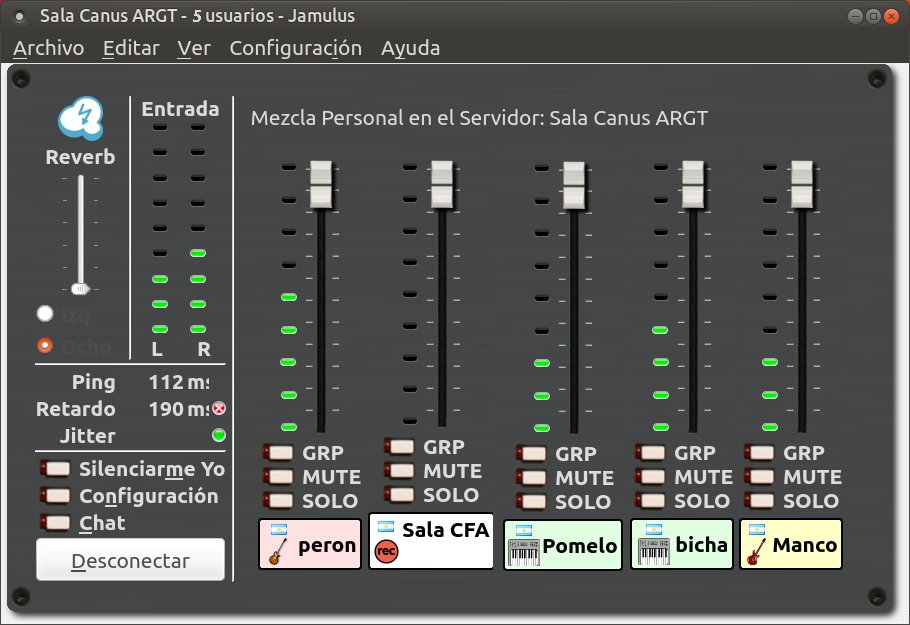The height and width of the screenshot is (625, 910).
Task: Click the Reverb slider handle
Action: 80,288
